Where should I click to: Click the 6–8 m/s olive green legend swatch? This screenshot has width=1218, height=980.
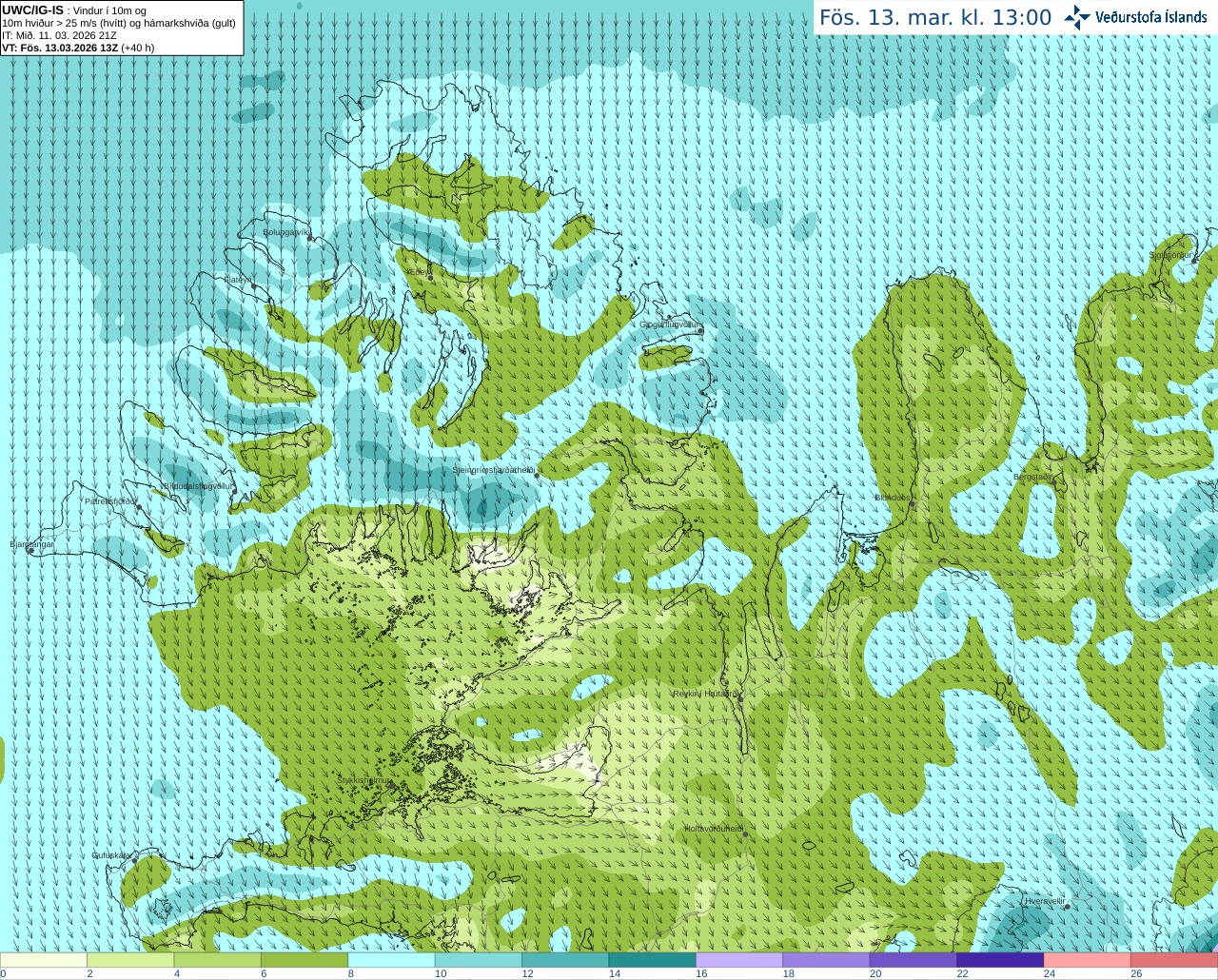(x=304, y=960)
